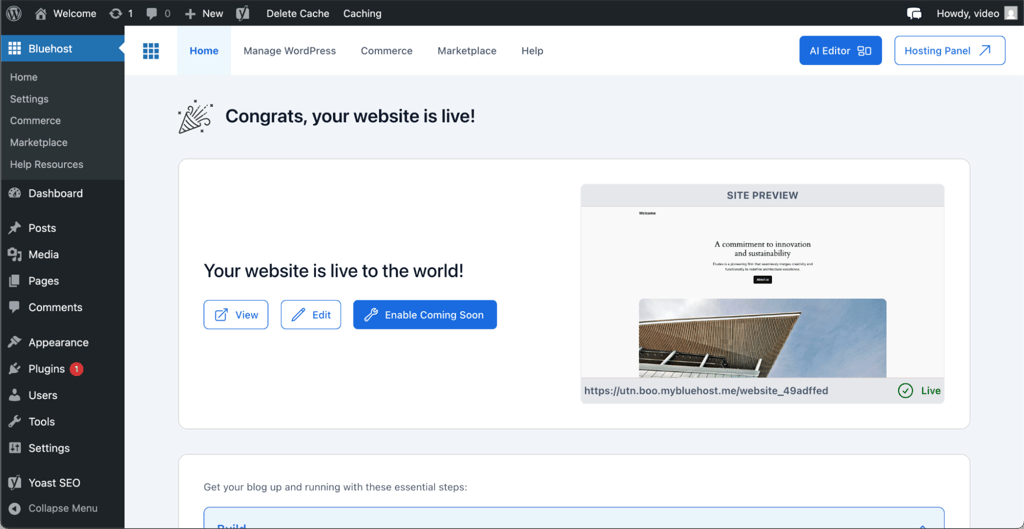Click the Settings sliders icon in sidebar
This screenshot has height=529, width=1024.
(14, 448)
